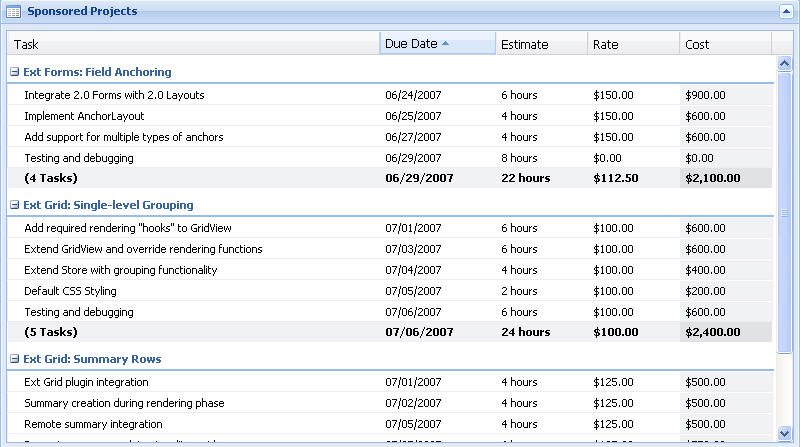Image resolution: width=800 pixels, height=447 pixels.
Task: Click the $0.00 rate cell
Action: click(607, 158)
